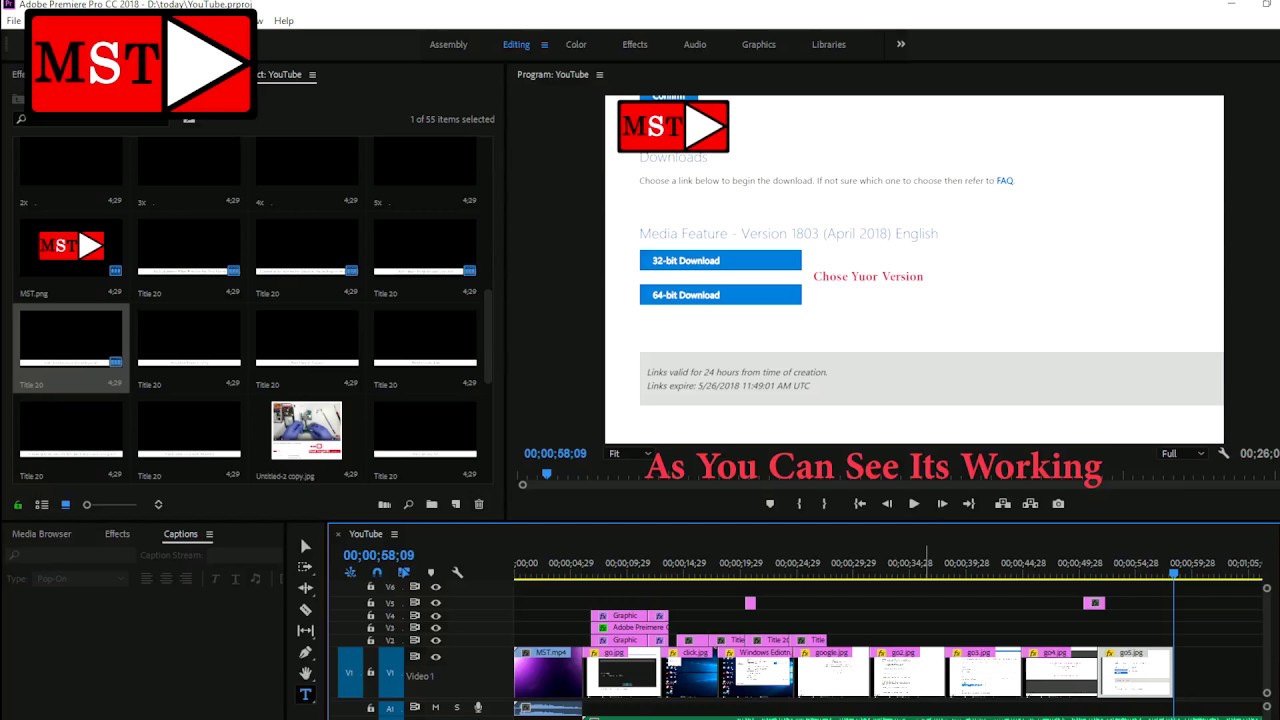Add marker in timeline header

coord(431,573)
